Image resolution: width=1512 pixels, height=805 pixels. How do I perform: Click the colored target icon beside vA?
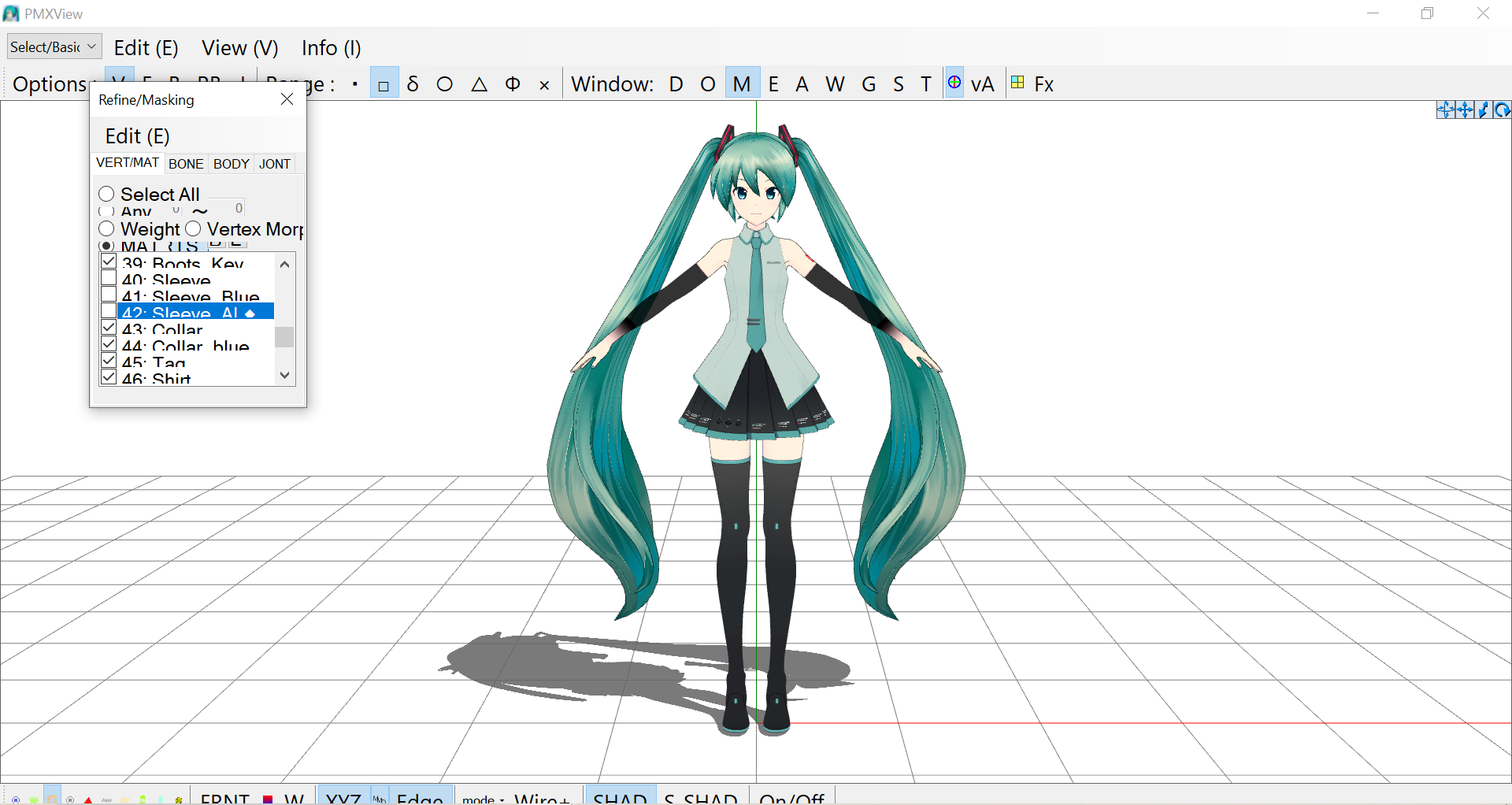(x=954, y=83)
